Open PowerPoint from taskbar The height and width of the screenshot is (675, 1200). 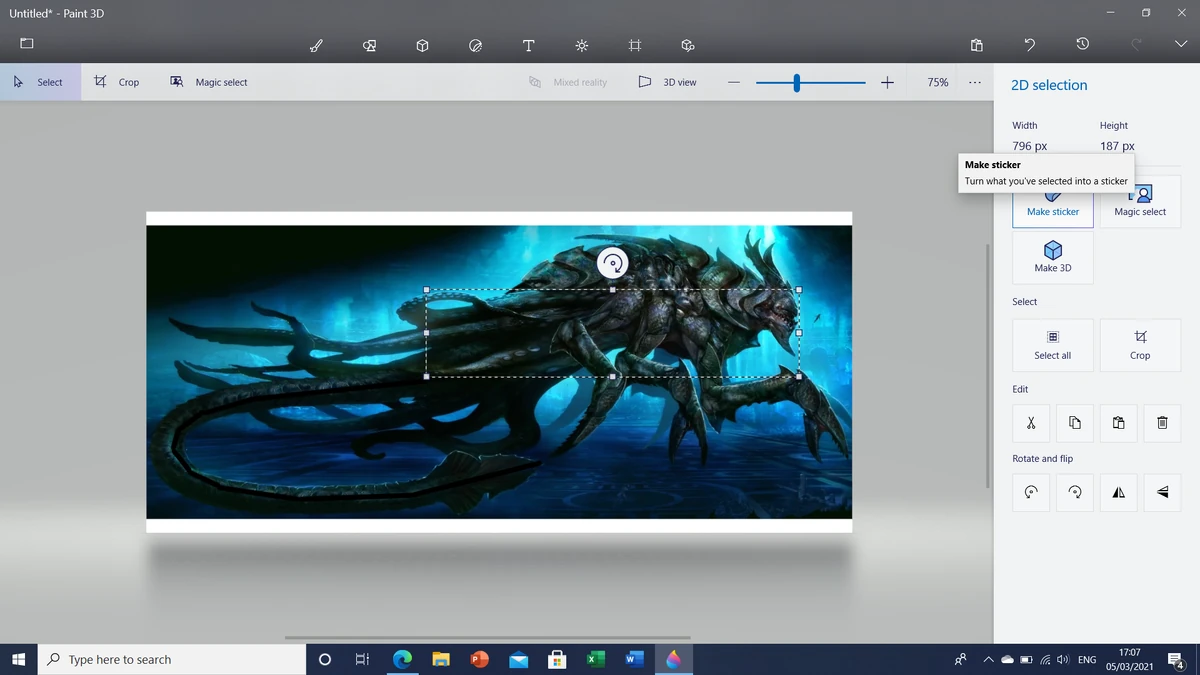click(x=479, y=659)
